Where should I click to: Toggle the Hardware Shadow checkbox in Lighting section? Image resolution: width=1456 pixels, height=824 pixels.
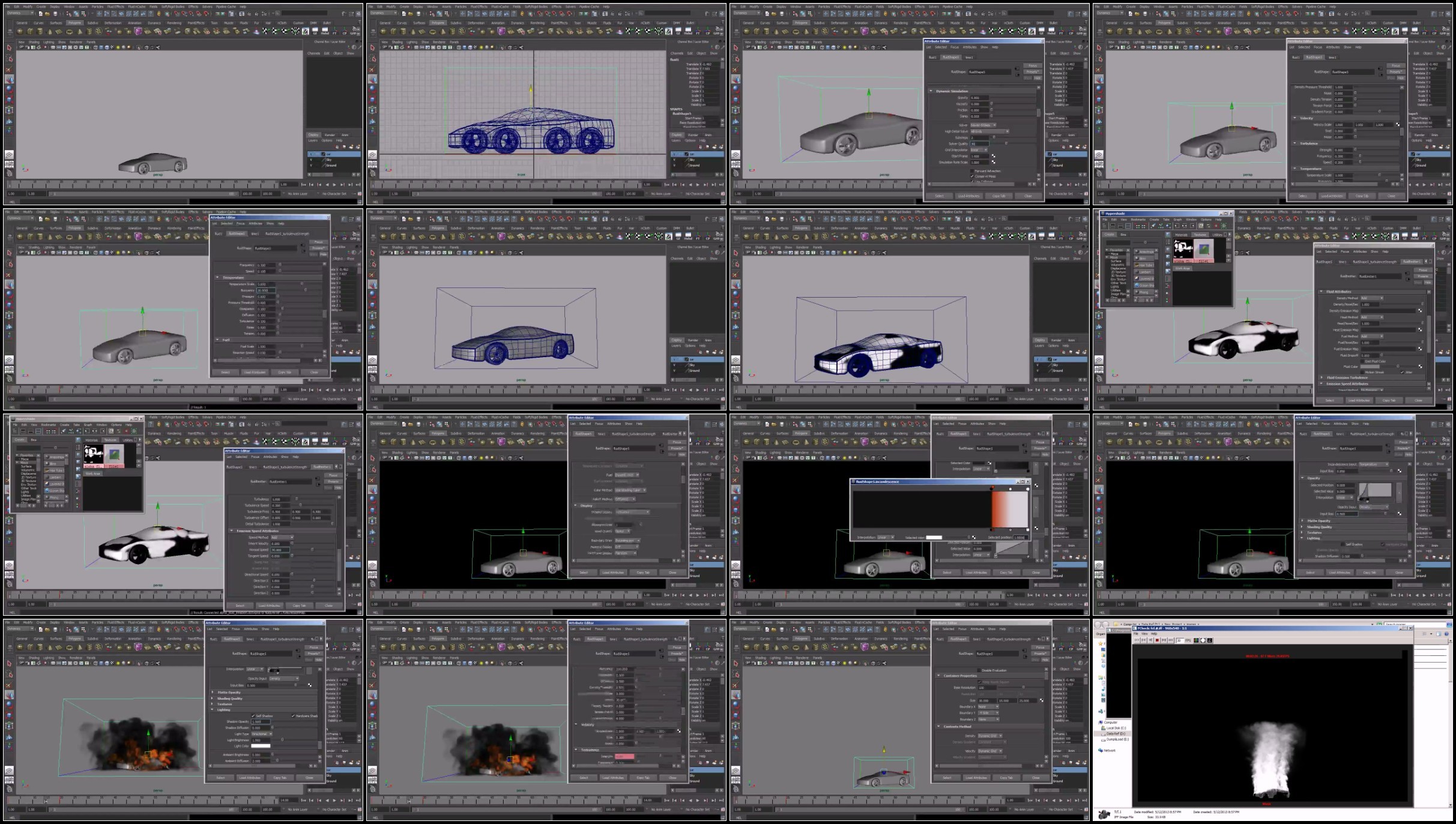[x=293, y=716]
